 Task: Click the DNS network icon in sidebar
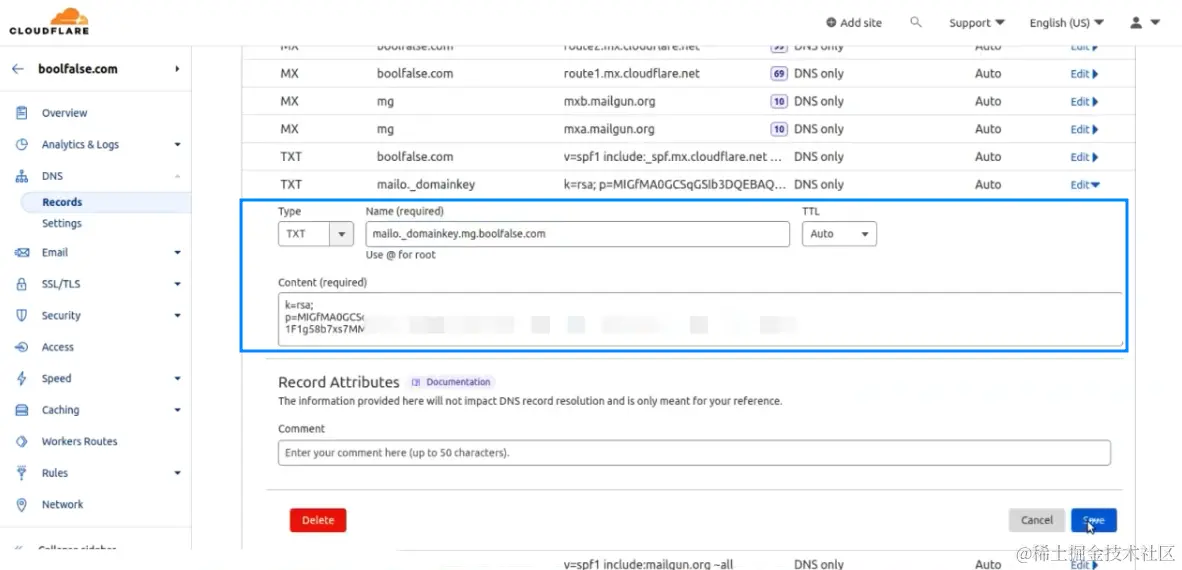[22, 176]
